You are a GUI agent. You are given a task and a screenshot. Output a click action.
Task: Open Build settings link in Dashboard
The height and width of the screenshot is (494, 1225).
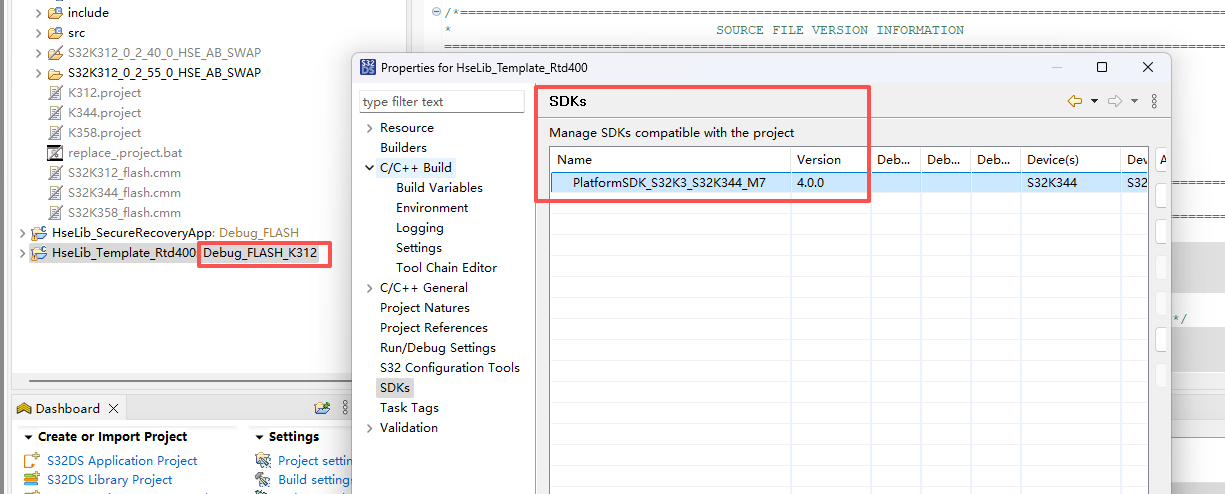pos(314,480)
